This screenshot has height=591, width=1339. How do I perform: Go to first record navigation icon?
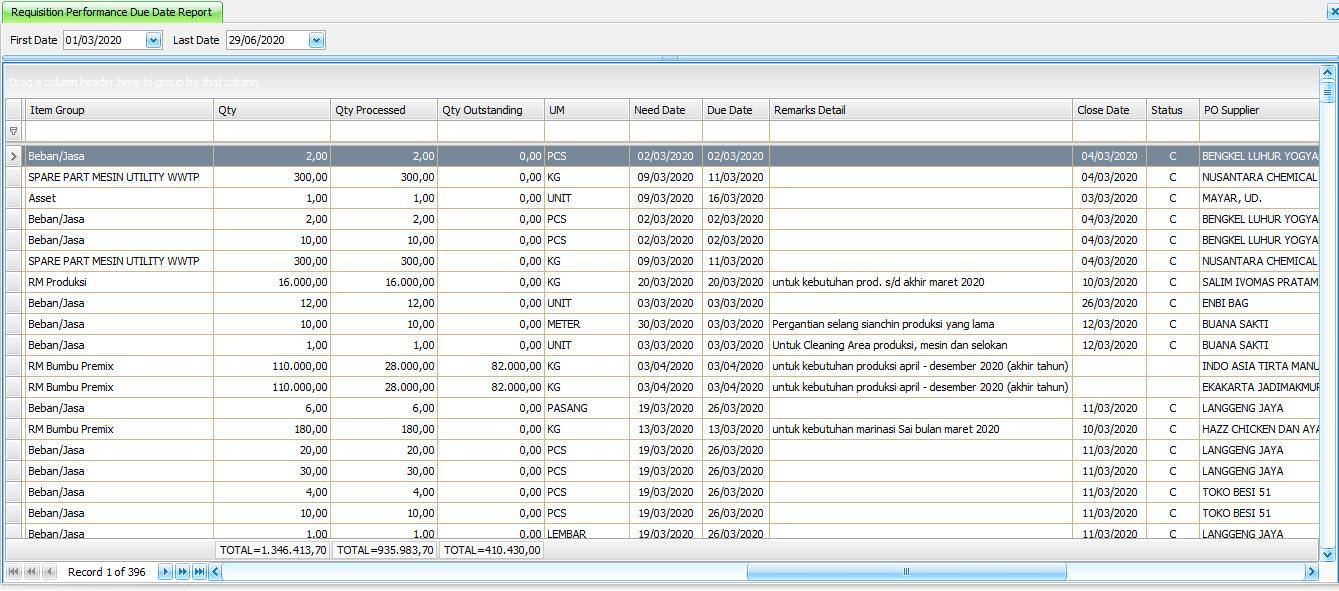[x=14, y=572]
